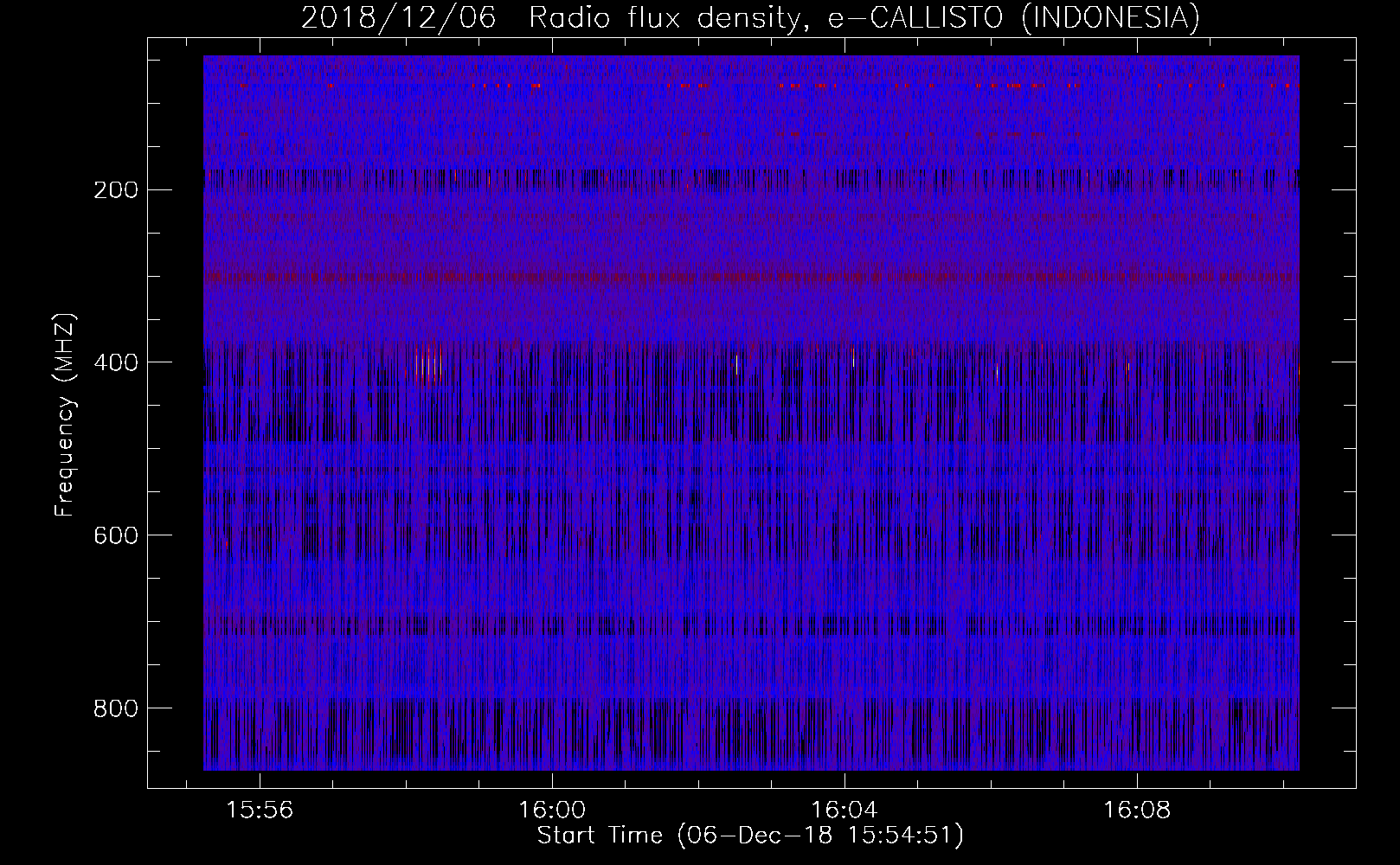Screen dimensions: 1400x865
Task: Click the 400 frequency tick label
Action: [116, 362]
